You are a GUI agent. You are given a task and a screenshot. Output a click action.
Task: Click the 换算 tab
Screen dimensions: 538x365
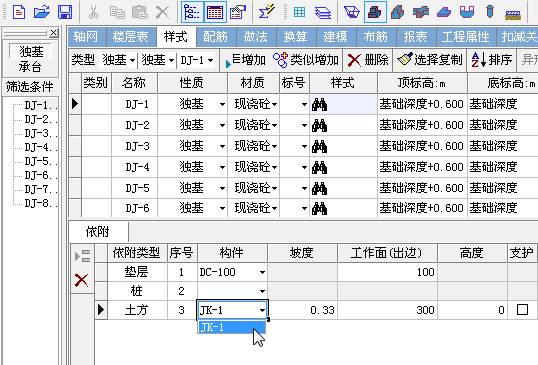click(x=296, y=37)
